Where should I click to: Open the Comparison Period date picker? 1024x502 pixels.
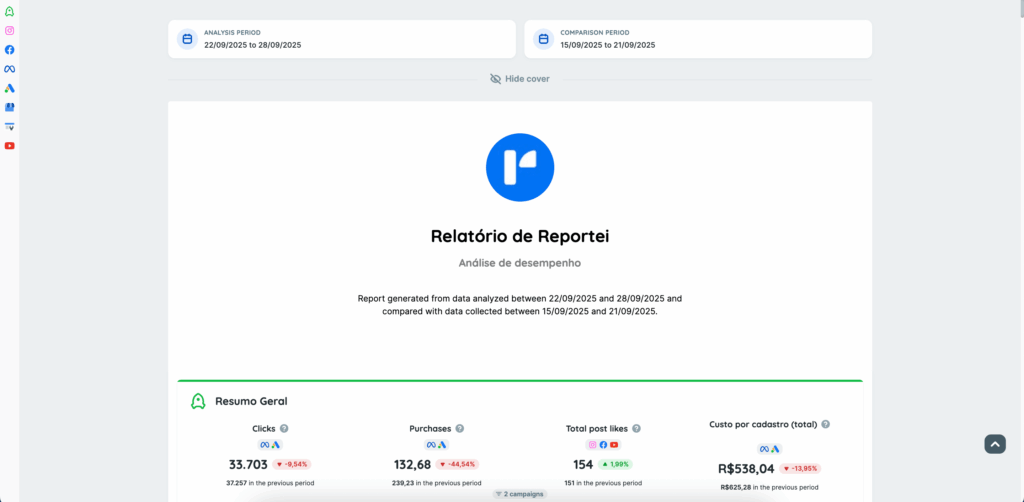[697, 39]
